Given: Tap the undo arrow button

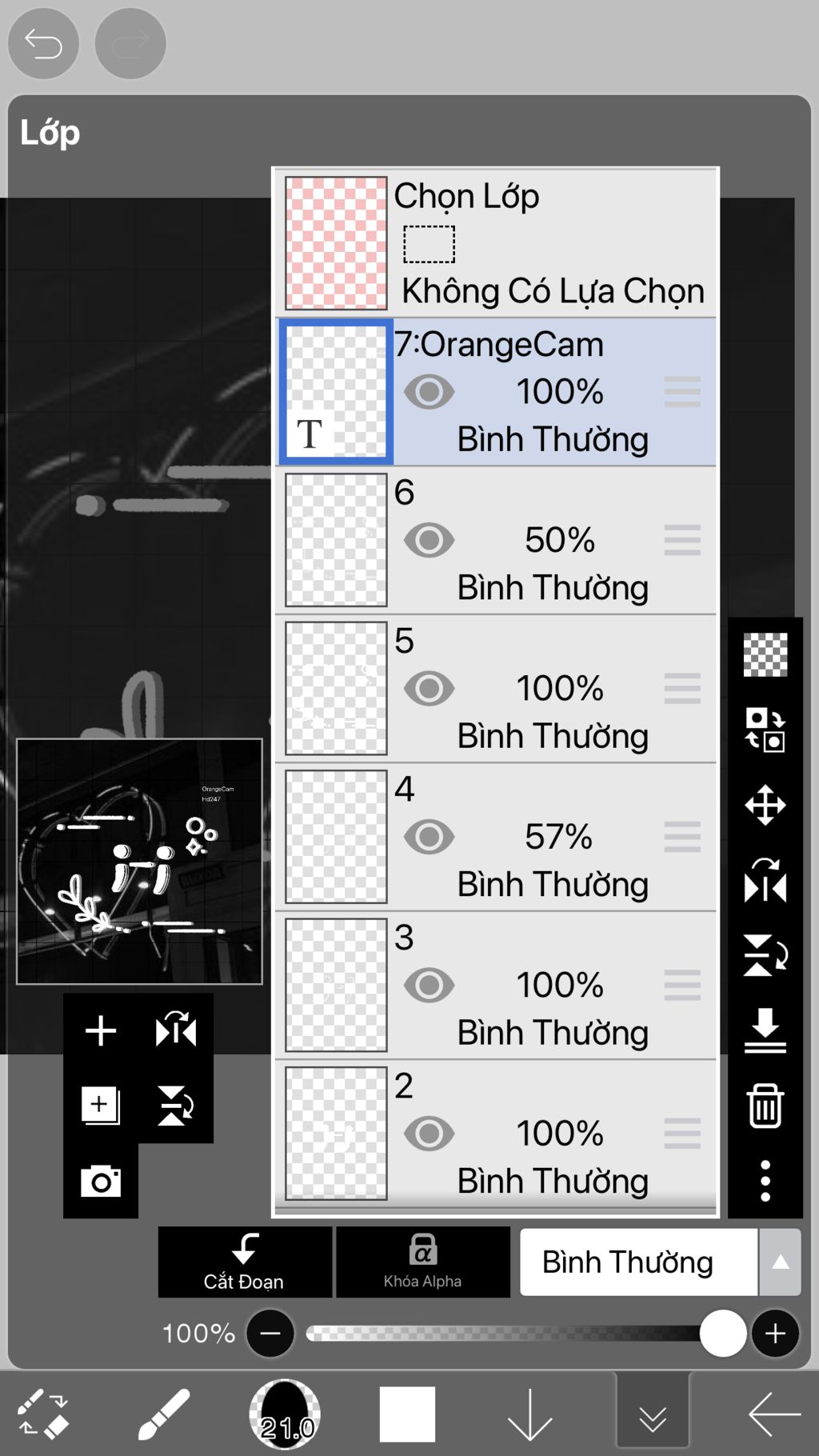Looking at the screenshot, I should coord(43,43).
